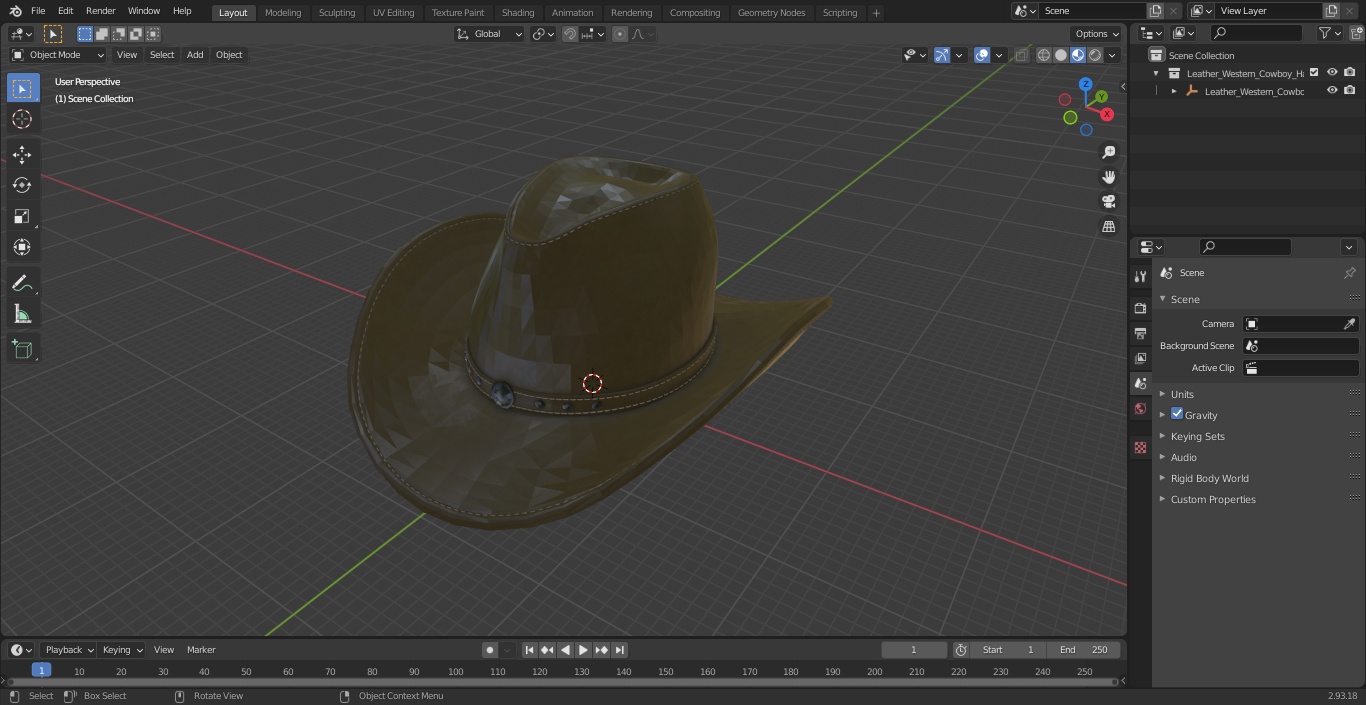1366x705 pixels.
Task: Uncheck Leather_Western_Cowboy_Ha collection exclude checkbox
Action: (x=1314, y=72)
